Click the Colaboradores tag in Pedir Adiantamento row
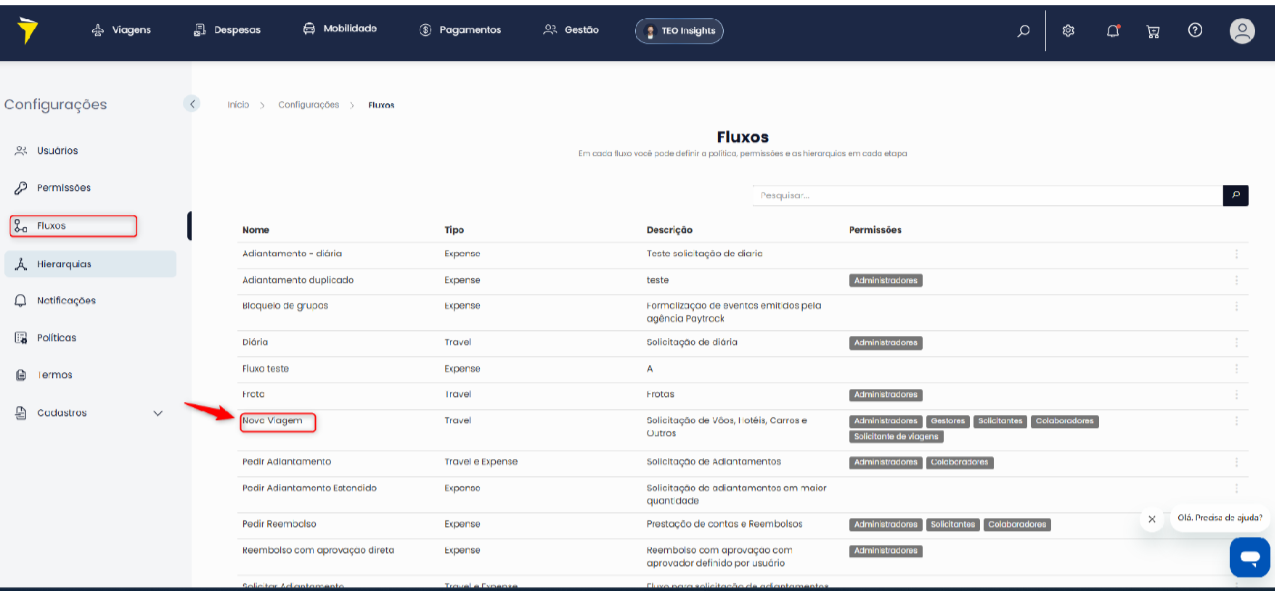 960,462
